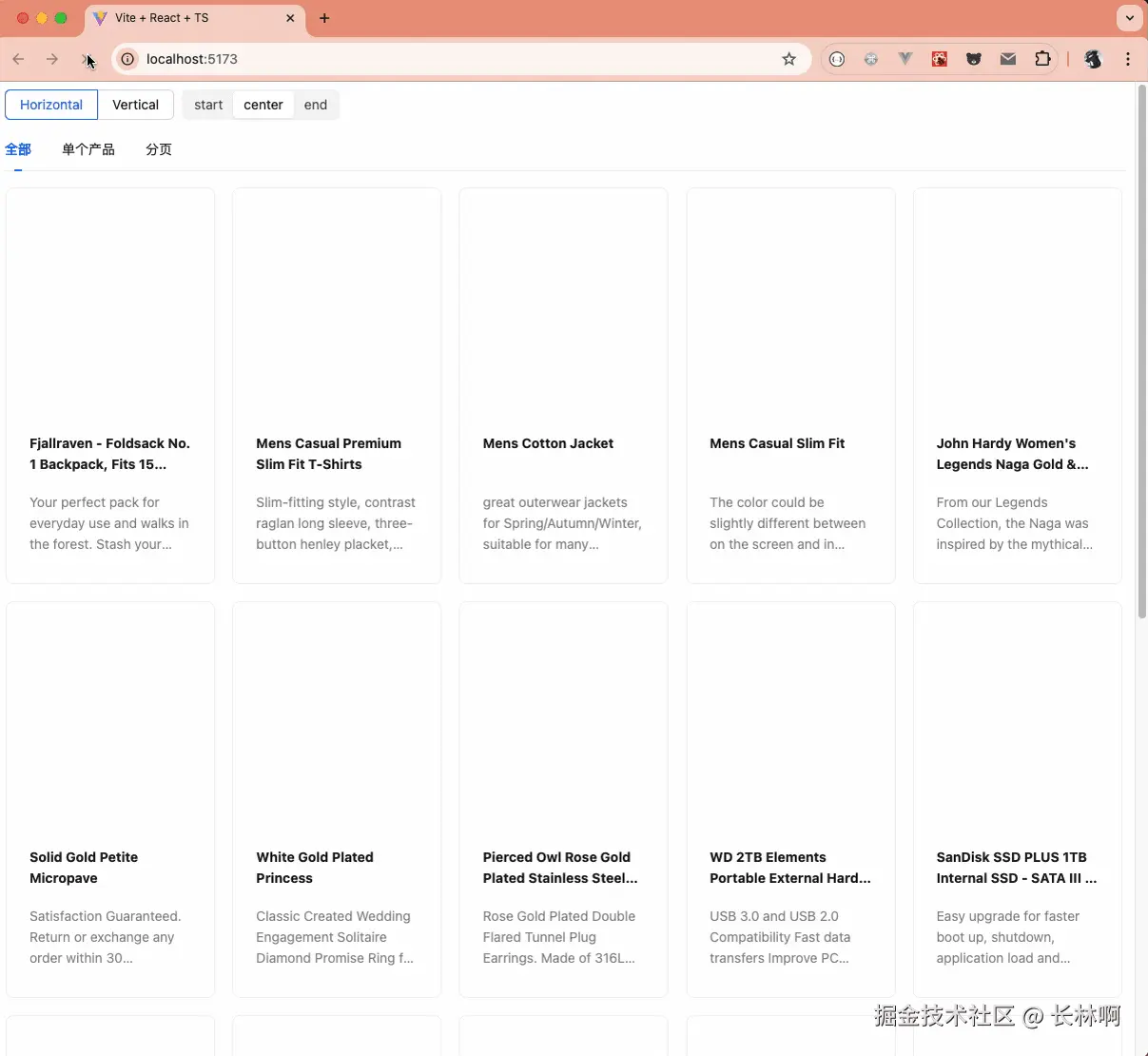Click description "USB 3.0 and USB 2.0 Compatibility"

[x=780, y=937]
